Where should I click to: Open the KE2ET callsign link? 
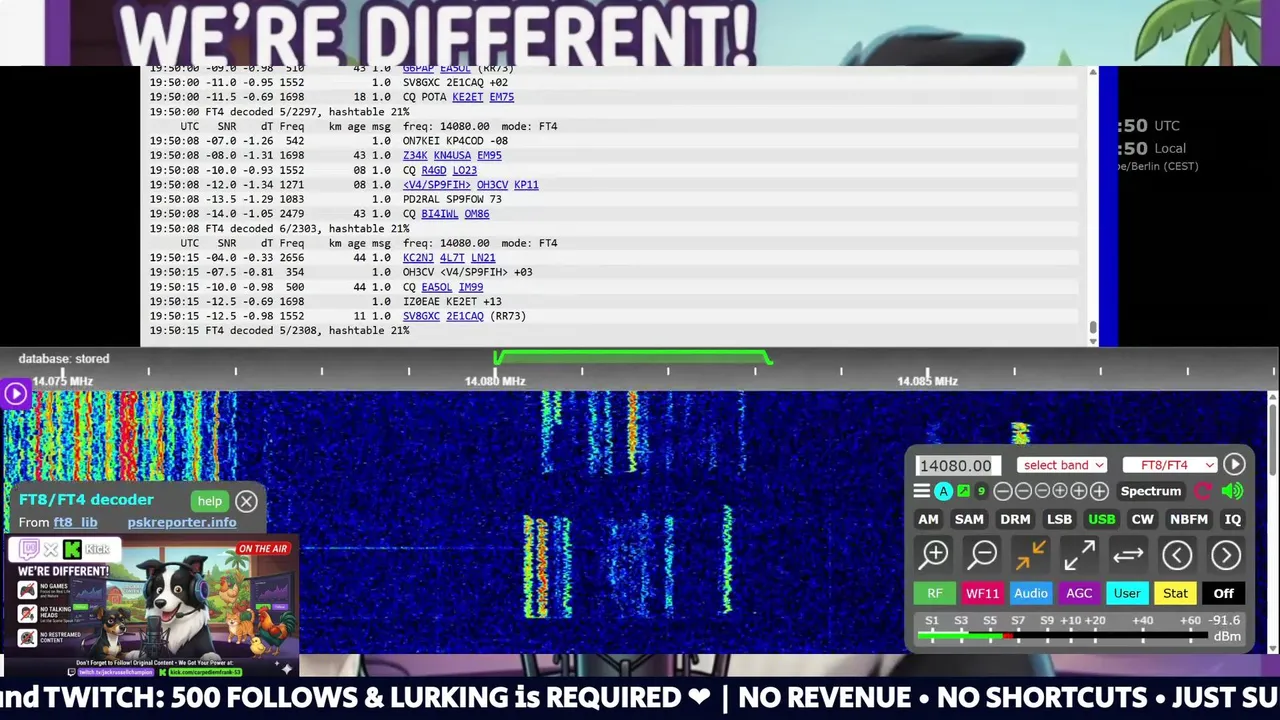(x=467, y=97)
